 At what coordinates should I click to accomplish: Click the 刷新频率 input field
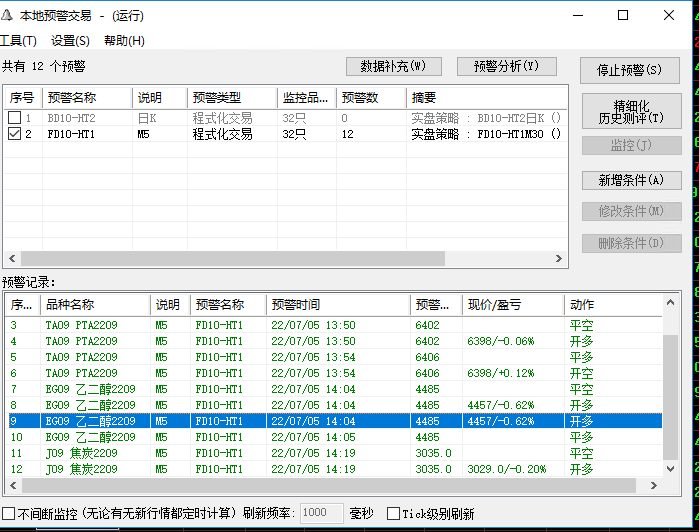[x=321, y=513]
